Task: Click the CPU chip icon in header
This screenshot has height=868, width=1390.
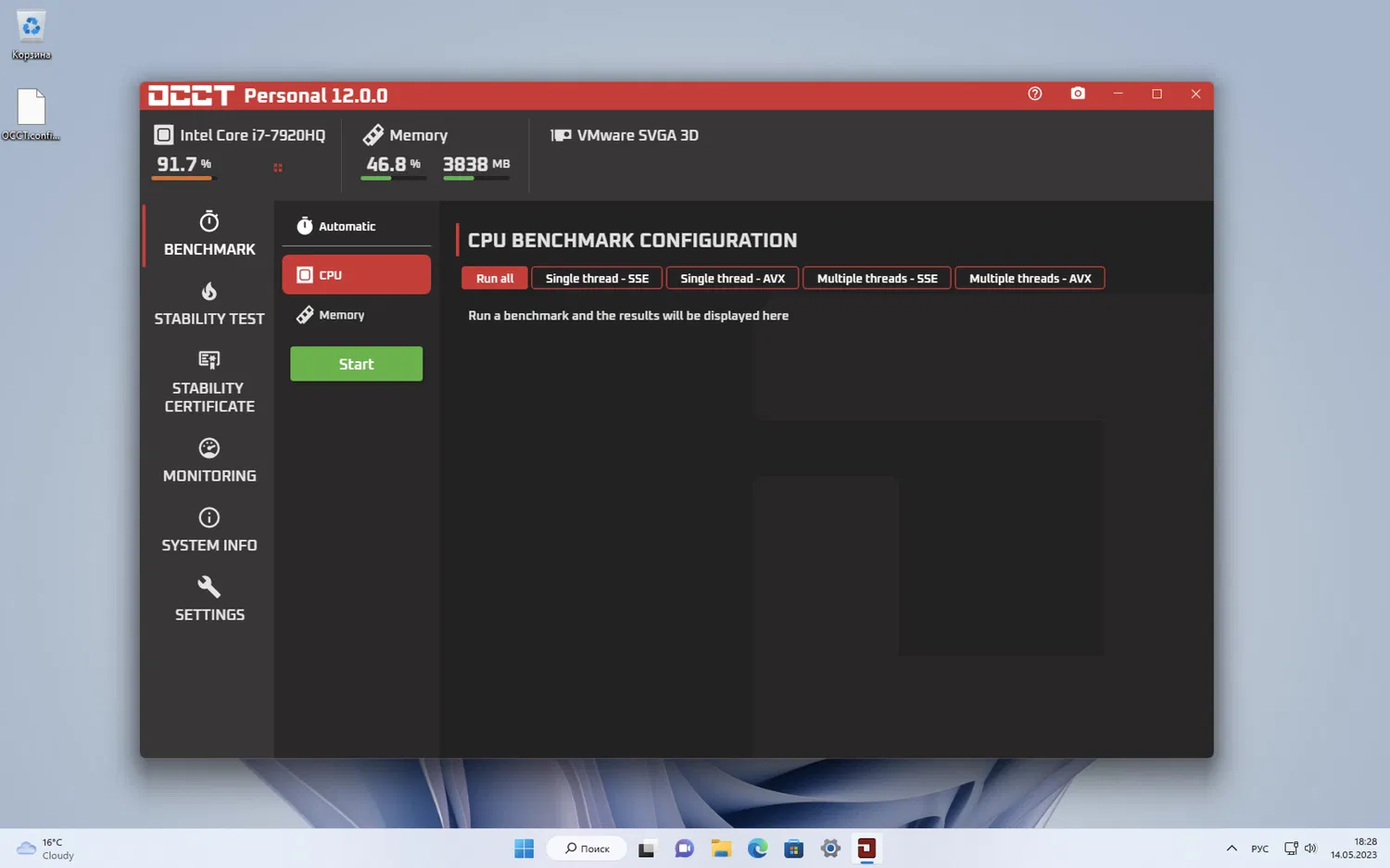Action: [163, 135]
